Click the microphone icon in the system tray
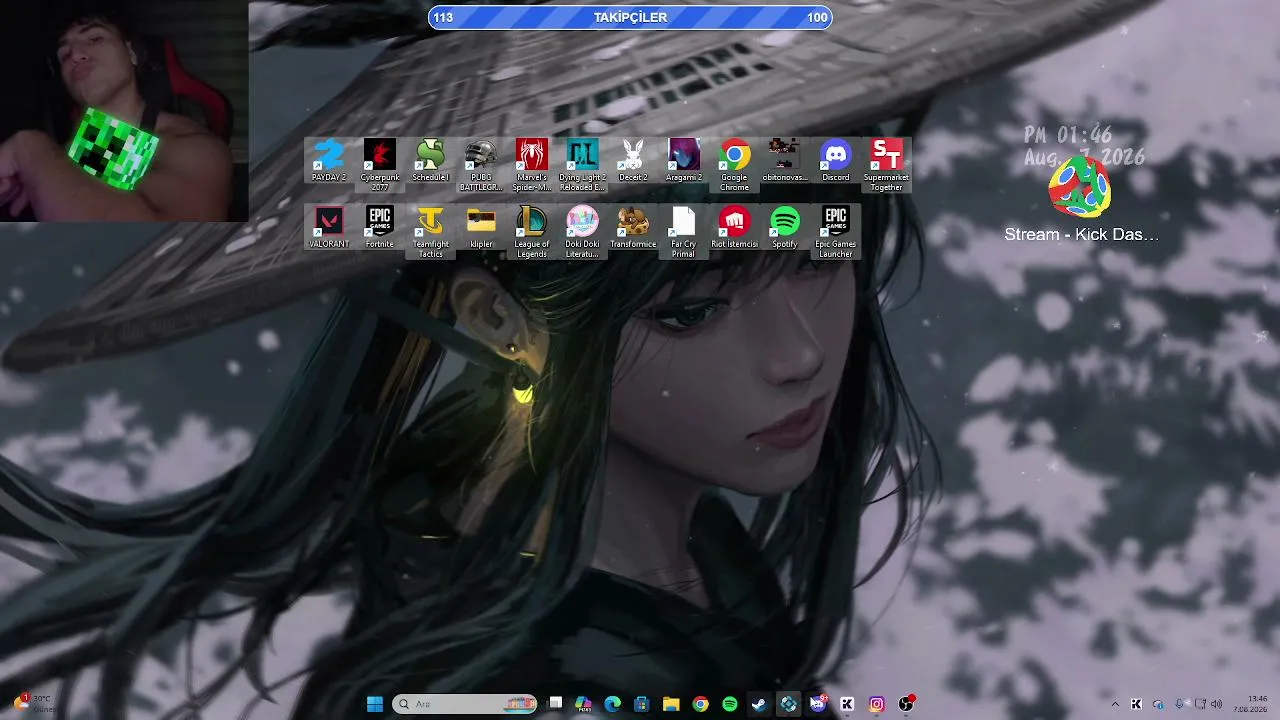 (x=1180, y=704)
